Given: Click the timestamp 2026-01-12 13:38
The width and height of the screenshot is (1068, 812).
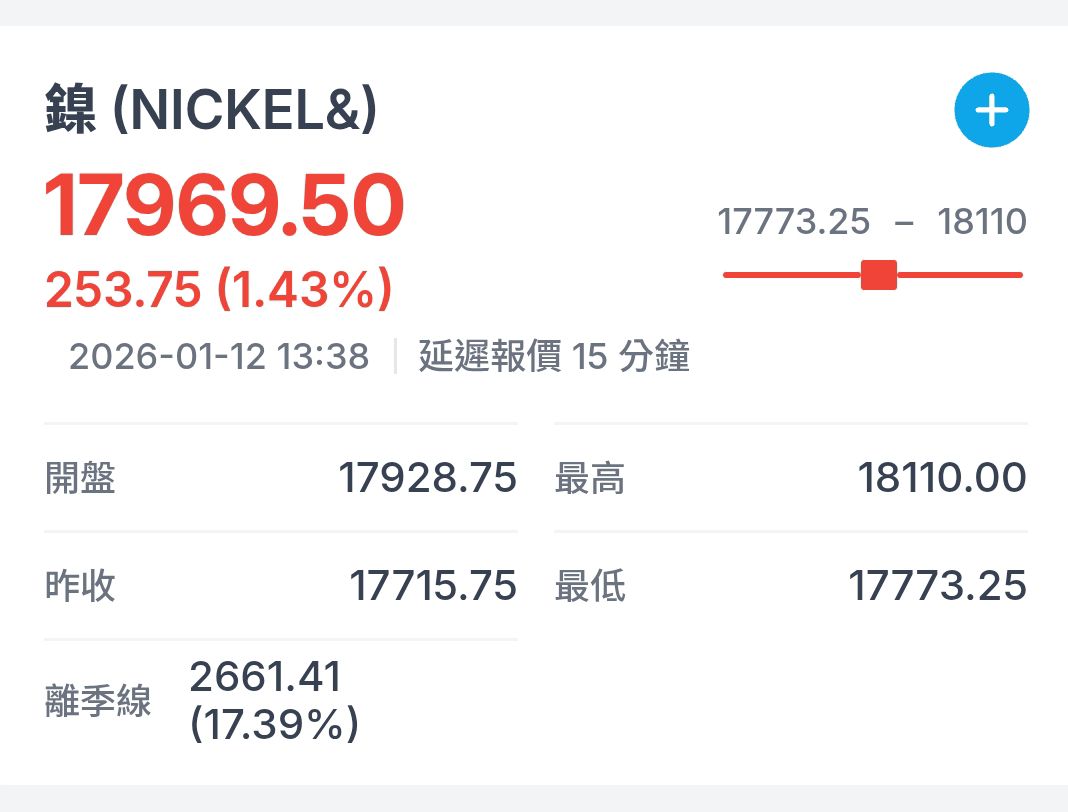Looking at the screenshot, I should 219,356.
